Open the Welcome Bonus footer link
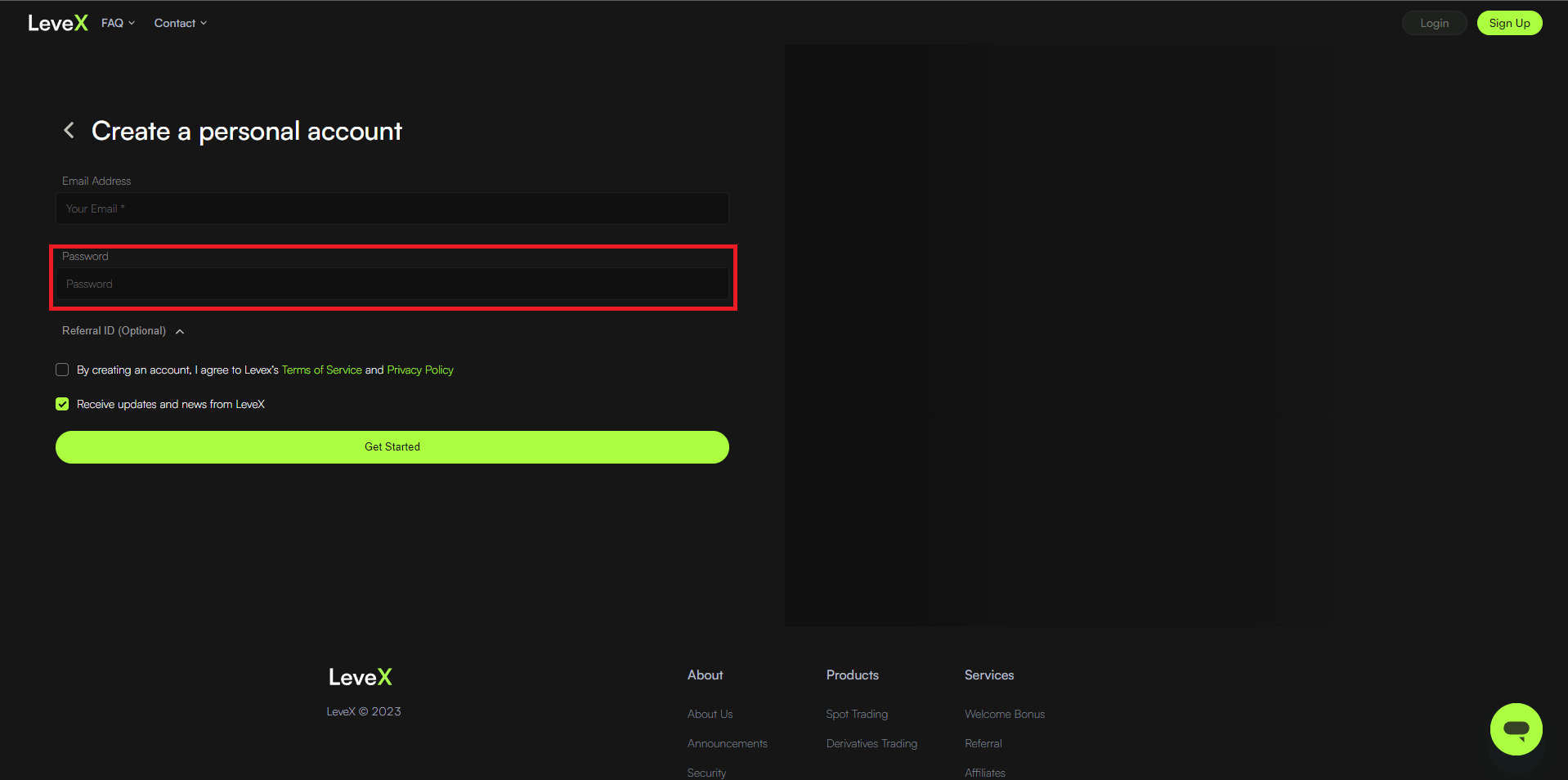 click(x=1005, y=714)
